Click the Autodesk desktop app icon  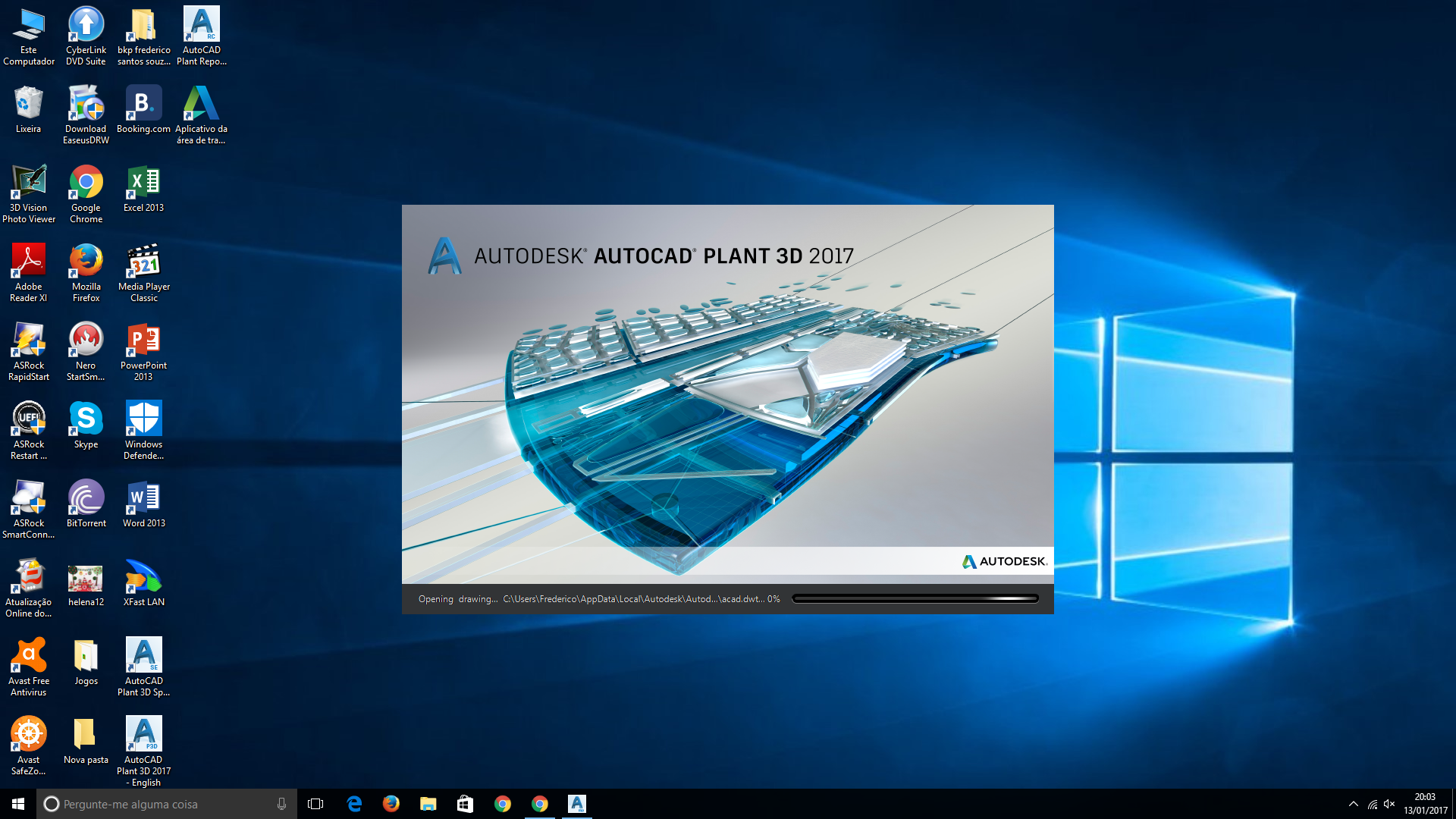pos(202,115)
